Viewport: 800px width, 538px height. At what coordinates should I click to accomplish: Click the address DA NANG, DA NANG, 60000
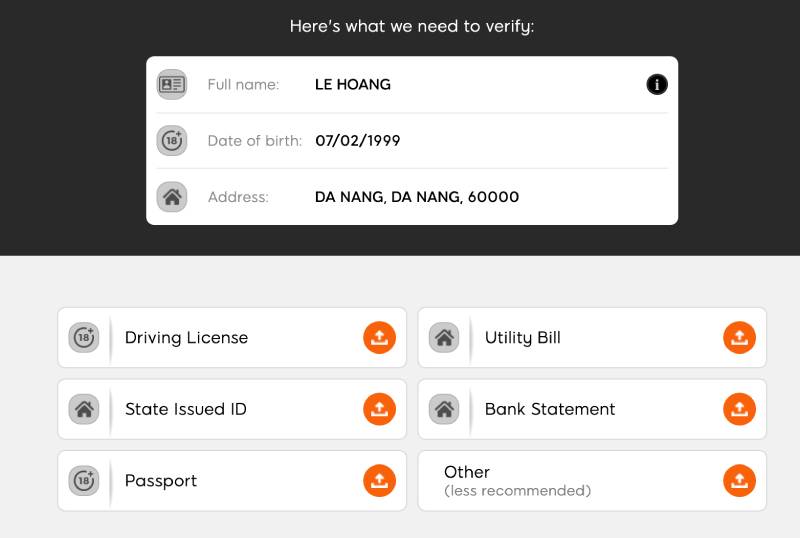[x=417, y=197]
